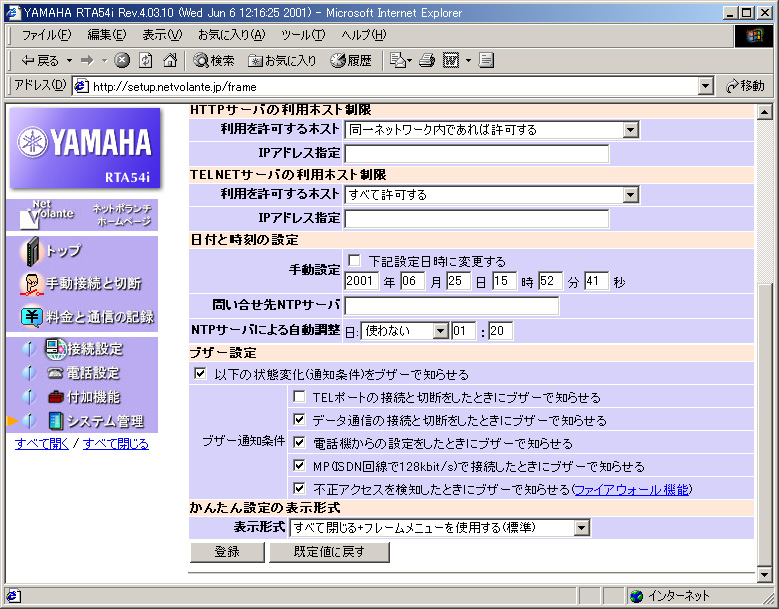Click the 電話設定 telephone icon
Viewport: 779px width, 609px height.
point(55,373)
